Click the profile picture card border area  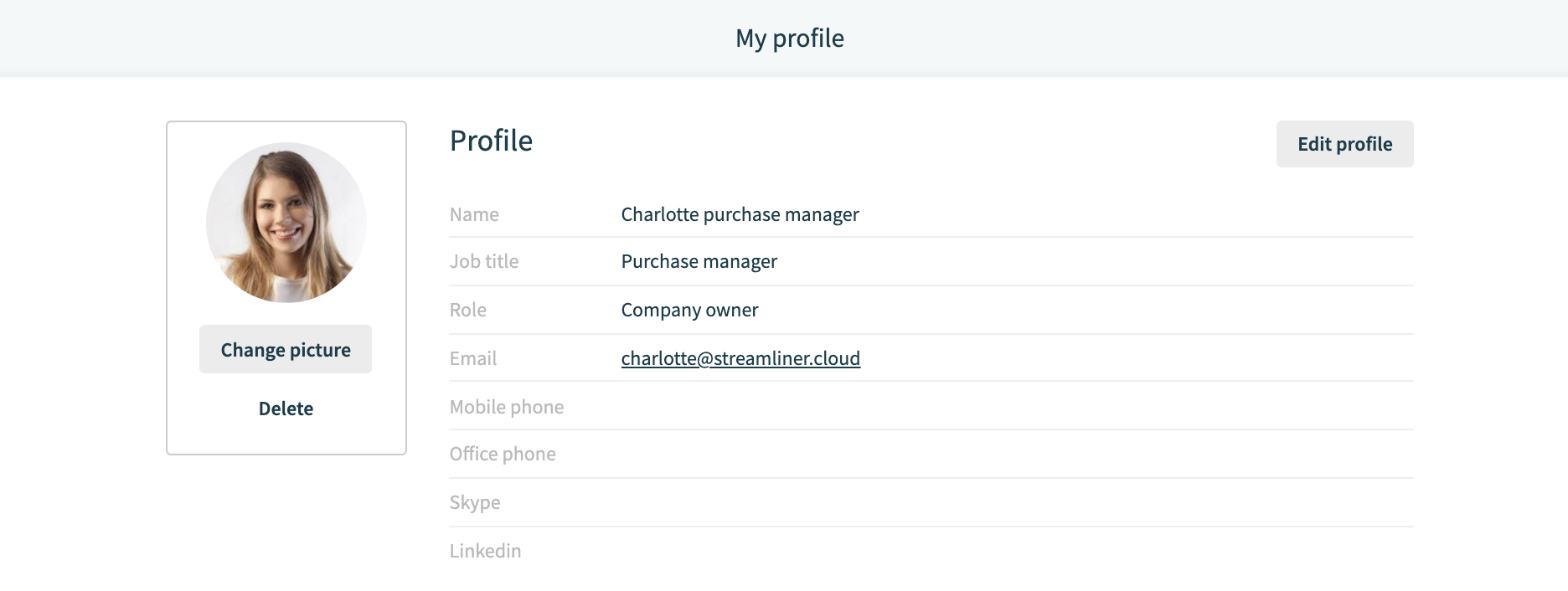tap(286, 288)
